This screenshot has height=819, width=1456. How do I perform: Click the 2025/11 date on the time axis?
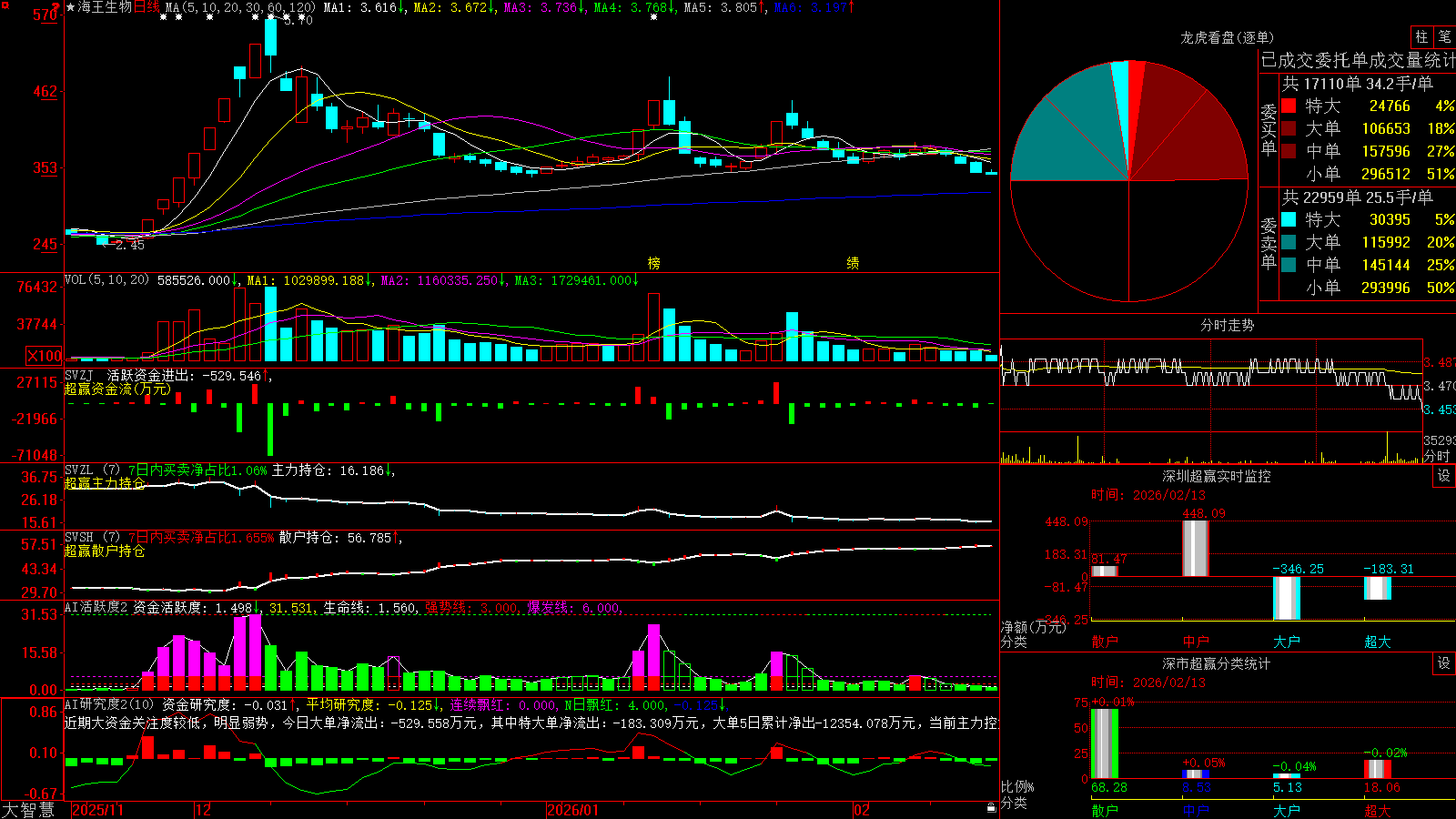(97, 810)
